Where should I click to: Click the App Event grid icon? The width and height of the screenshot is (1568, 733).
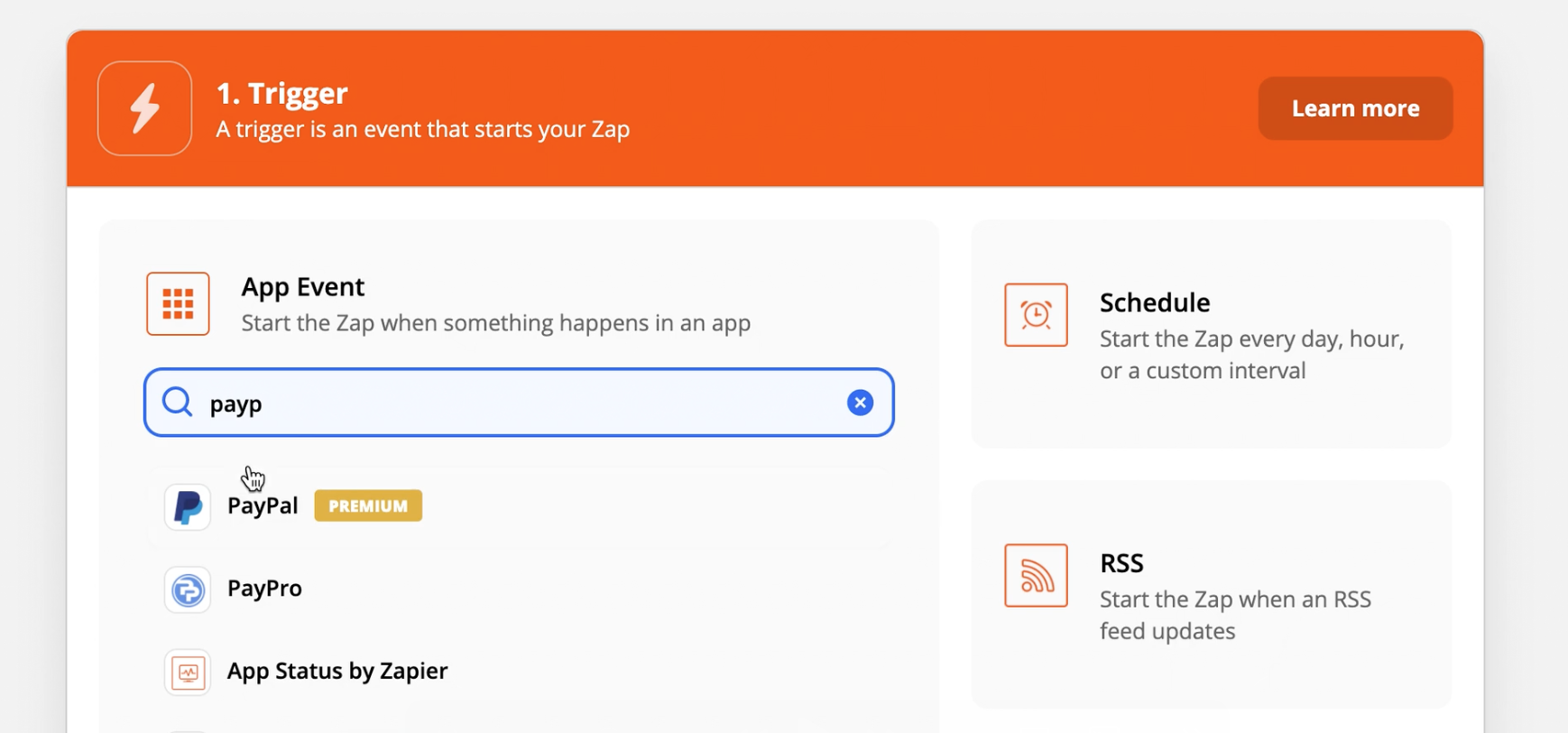tap(178, 304)
